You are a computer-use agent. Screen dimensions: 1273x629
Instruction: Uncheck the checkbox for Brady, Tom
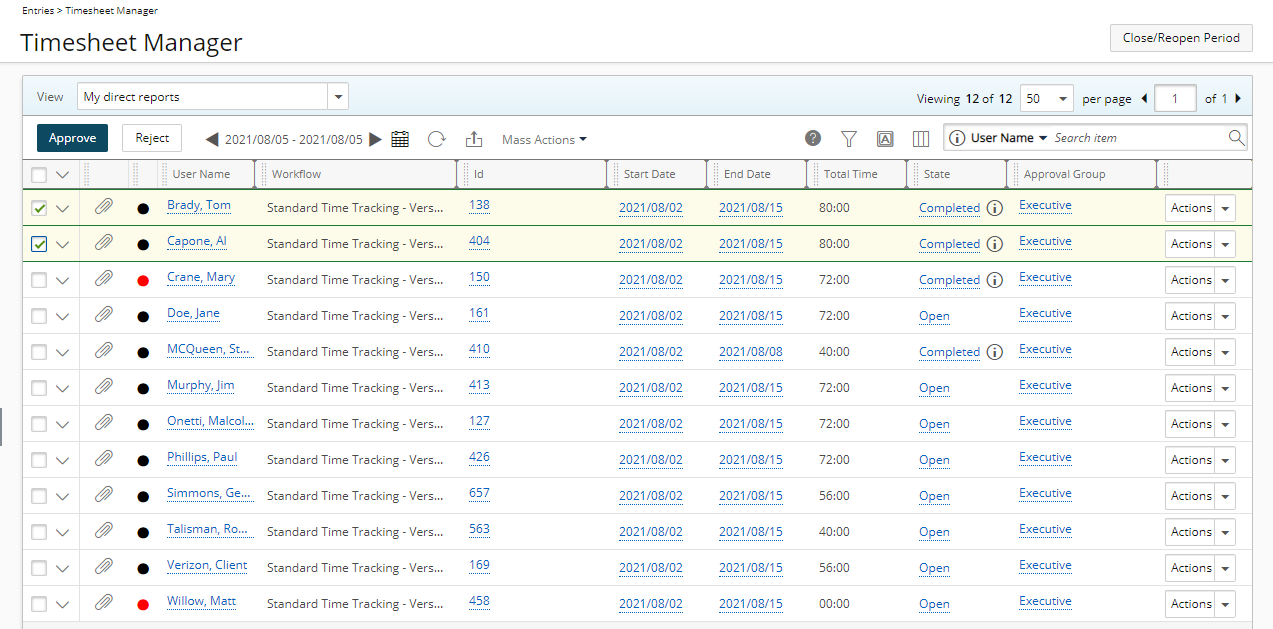point(39,208)
